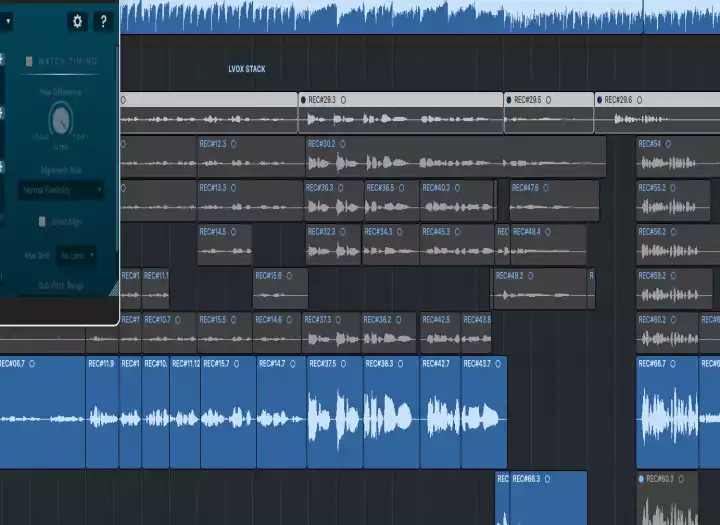Click the circle icon on clip REC#14.5

coord(233,232)
